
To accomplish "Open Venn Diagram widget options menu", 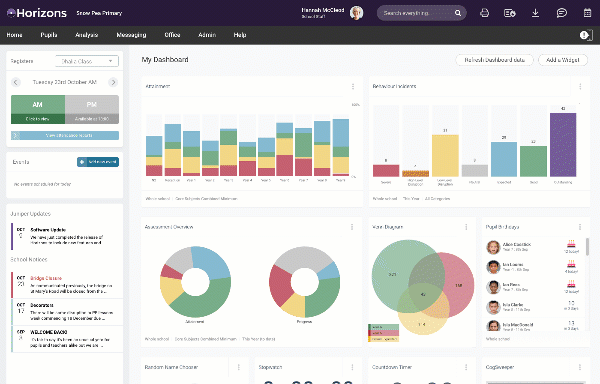I will click(466, 227).
